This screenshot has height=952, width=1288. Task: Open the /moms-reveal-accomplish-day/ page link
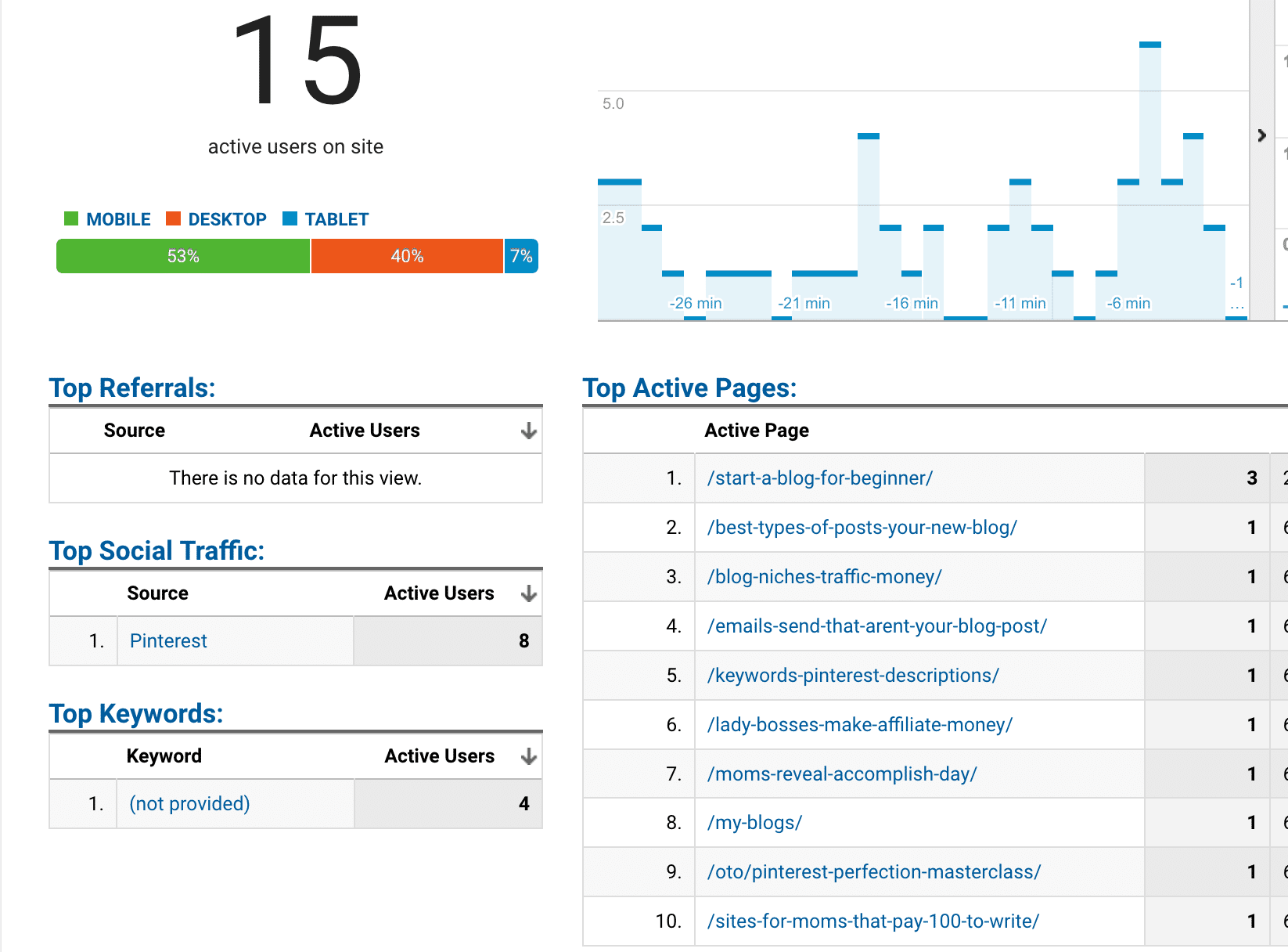[841, 773]
